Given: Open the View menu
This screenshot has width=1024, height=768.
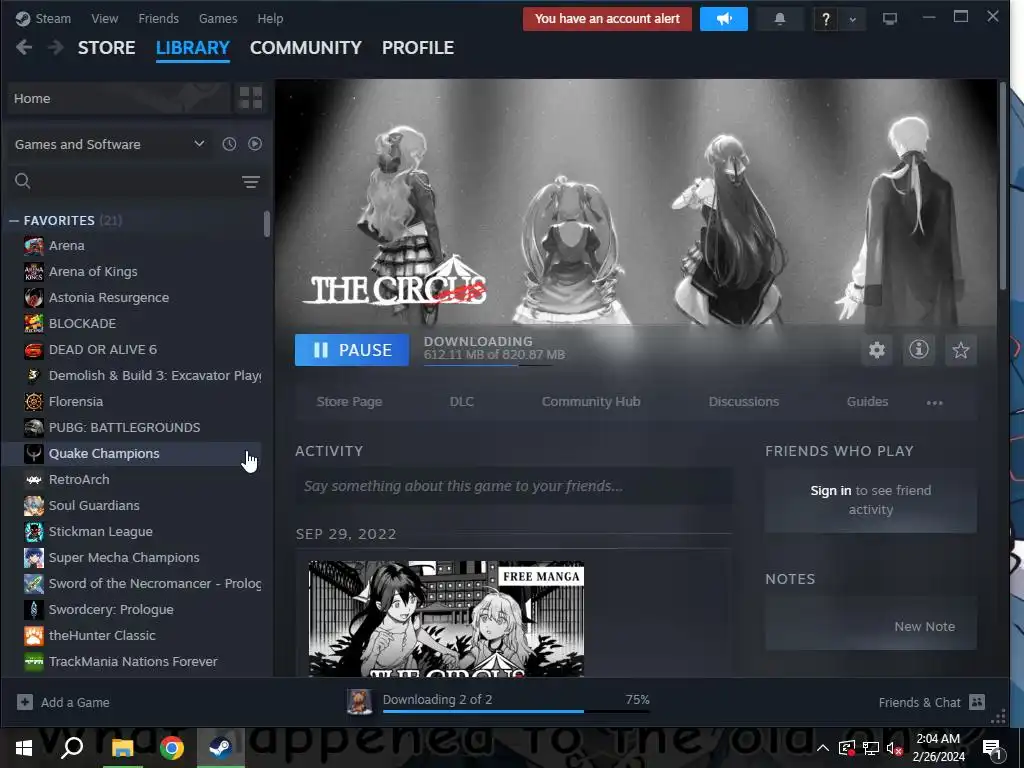Looking at the screenshot, I should click(104, 19).
